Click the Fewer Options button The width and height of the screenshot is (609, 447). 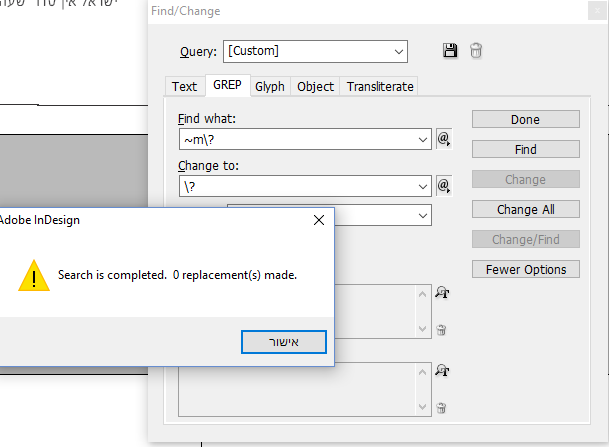pos(525,269)
